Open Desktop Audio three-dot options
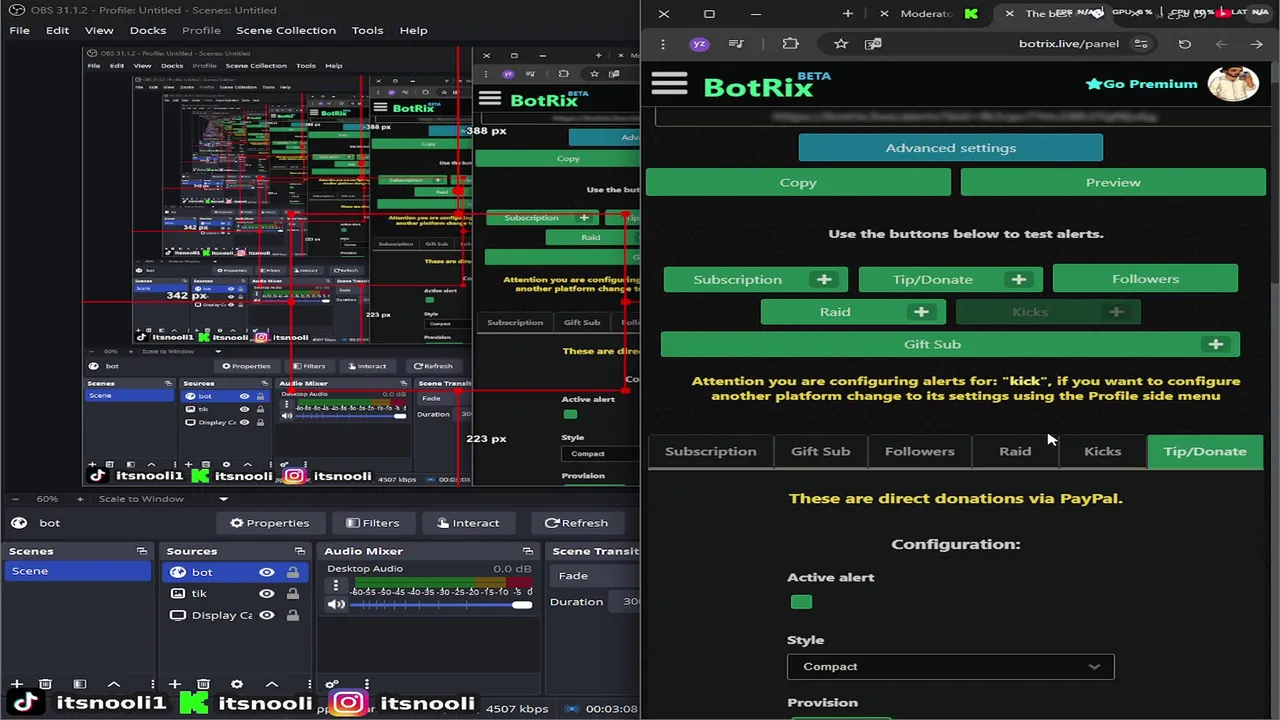Viewport: 1280px width, 720px height. pyautogui.click(x=335, y=586)
